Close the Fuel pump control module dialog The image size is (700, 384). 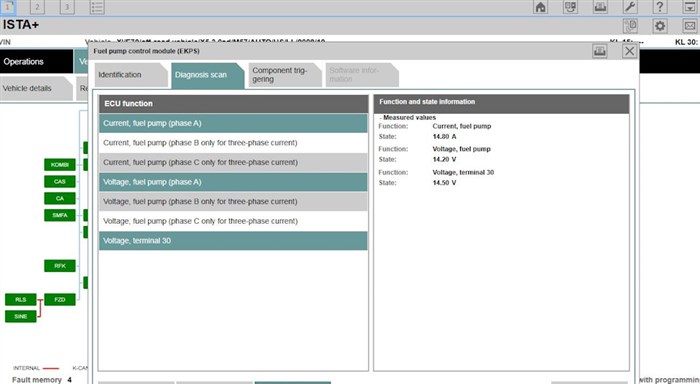629,51
